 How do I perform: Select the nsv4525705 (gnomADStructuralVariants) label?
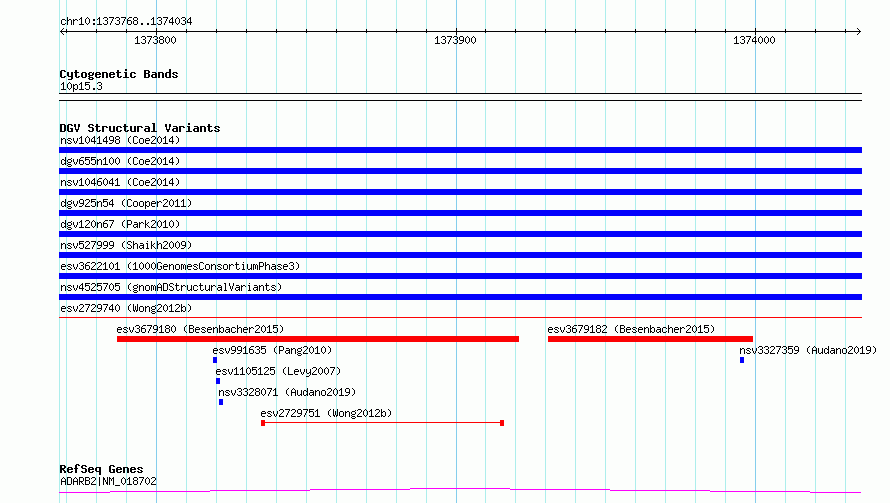(171, 287)
